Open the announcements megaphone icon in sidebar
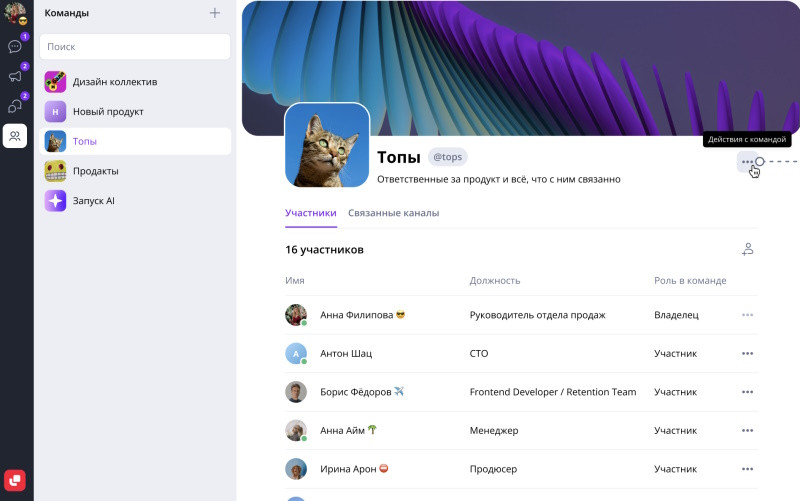 (15, 76)
